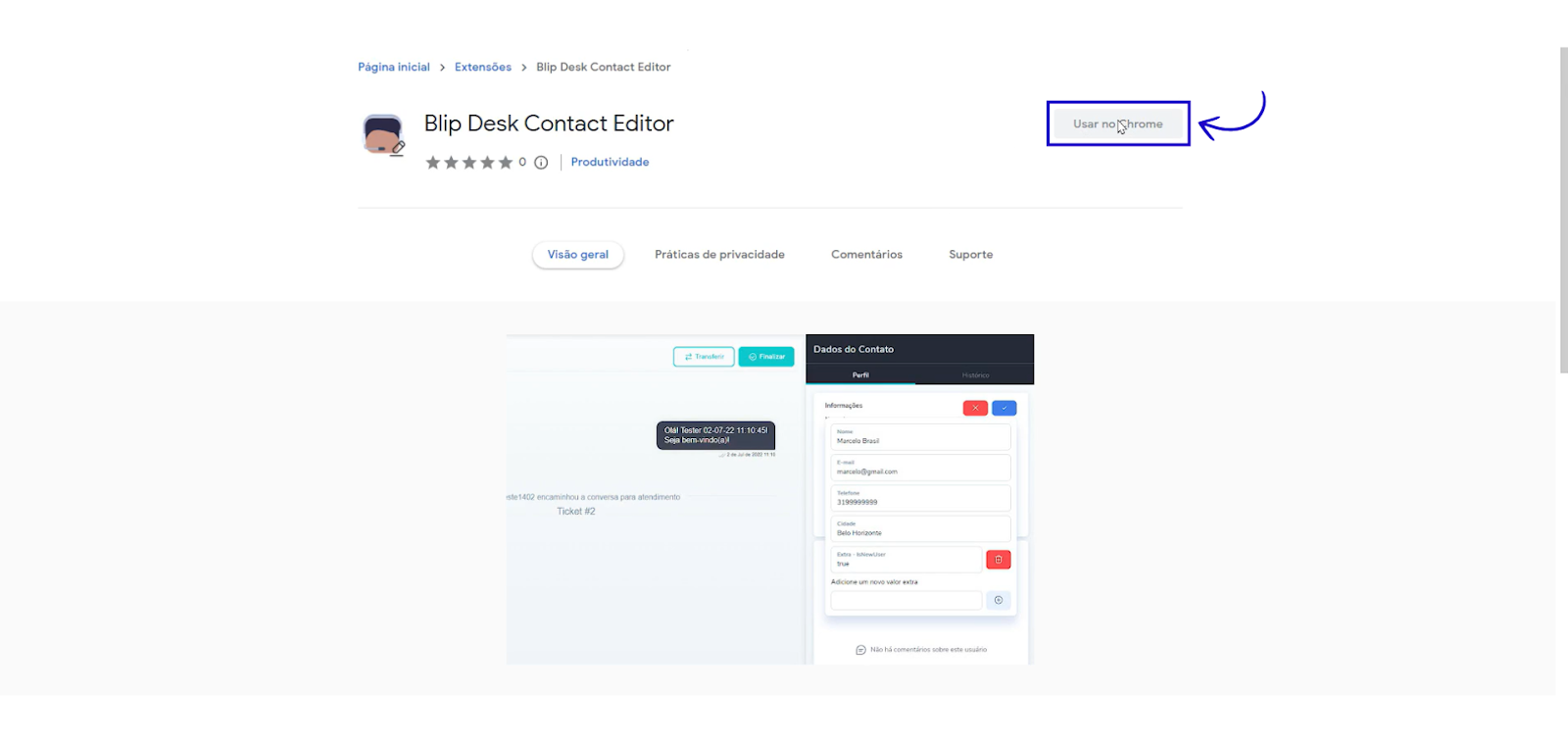Open the Extensões breadcrumb link
1568x743 pixels.
[483, 68]
